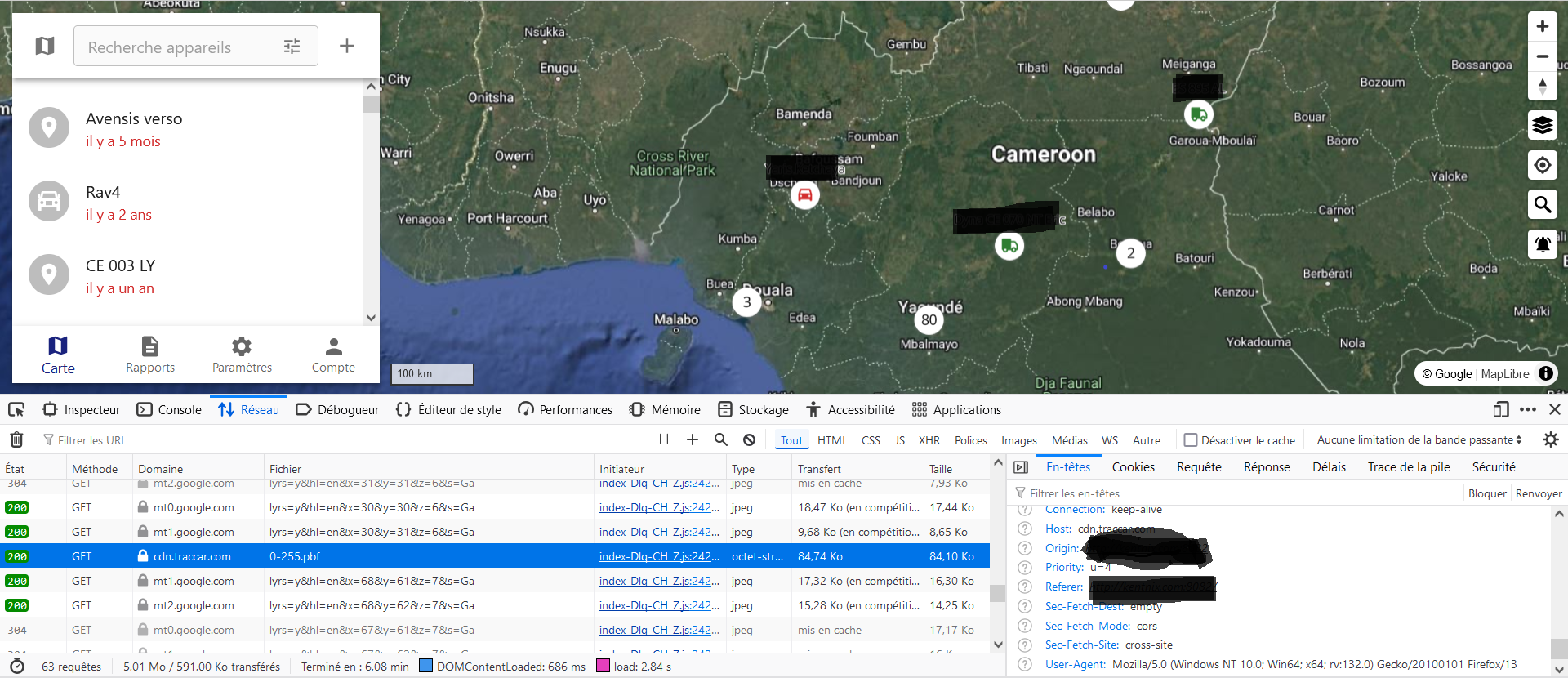This screenshot has height=678, width=1568.
Task: Expand the cluster of 80 near Yaoundé
Action: 929,319
